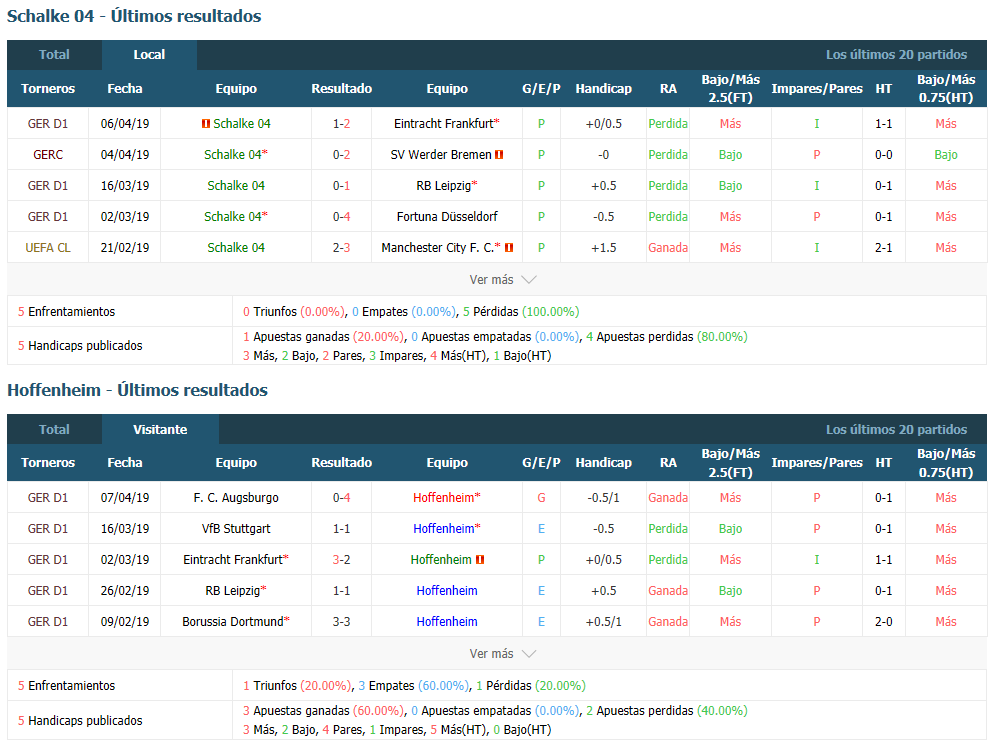Click Schalke 04 'Handicaps publicados' summary label
Screen dimensions: 996x746
coord(80,346)
